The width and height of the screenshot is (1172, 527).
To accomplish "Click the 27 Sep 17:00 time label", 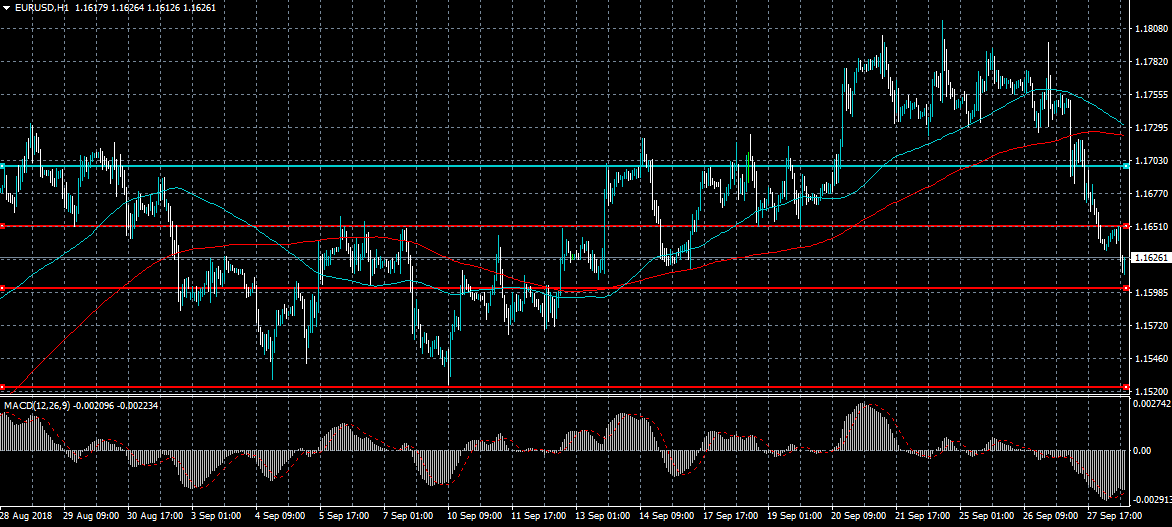I will [1114, 516].
